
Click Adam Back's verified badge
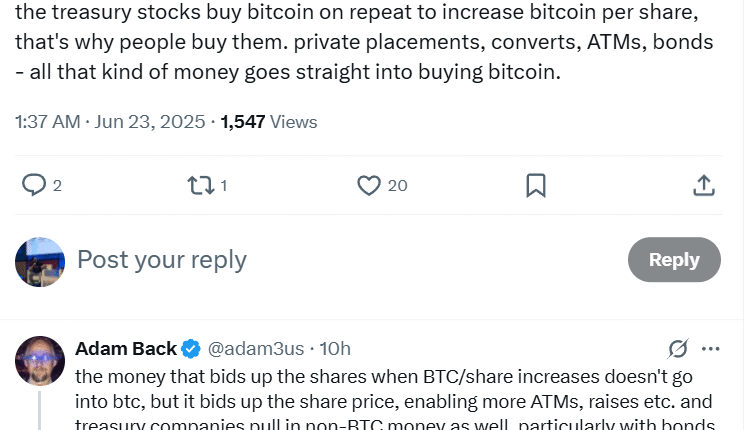(x=190, y=349)
